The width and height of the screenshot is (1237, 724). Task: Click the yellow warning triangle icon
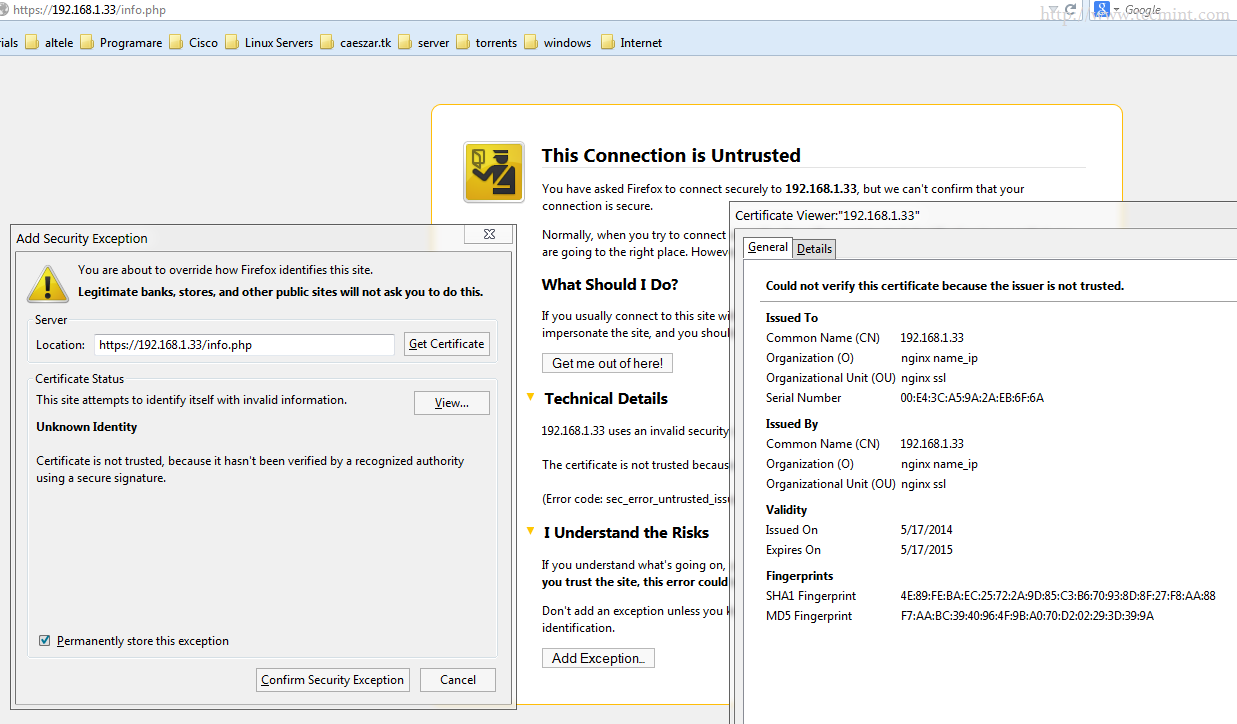[48, 283]
